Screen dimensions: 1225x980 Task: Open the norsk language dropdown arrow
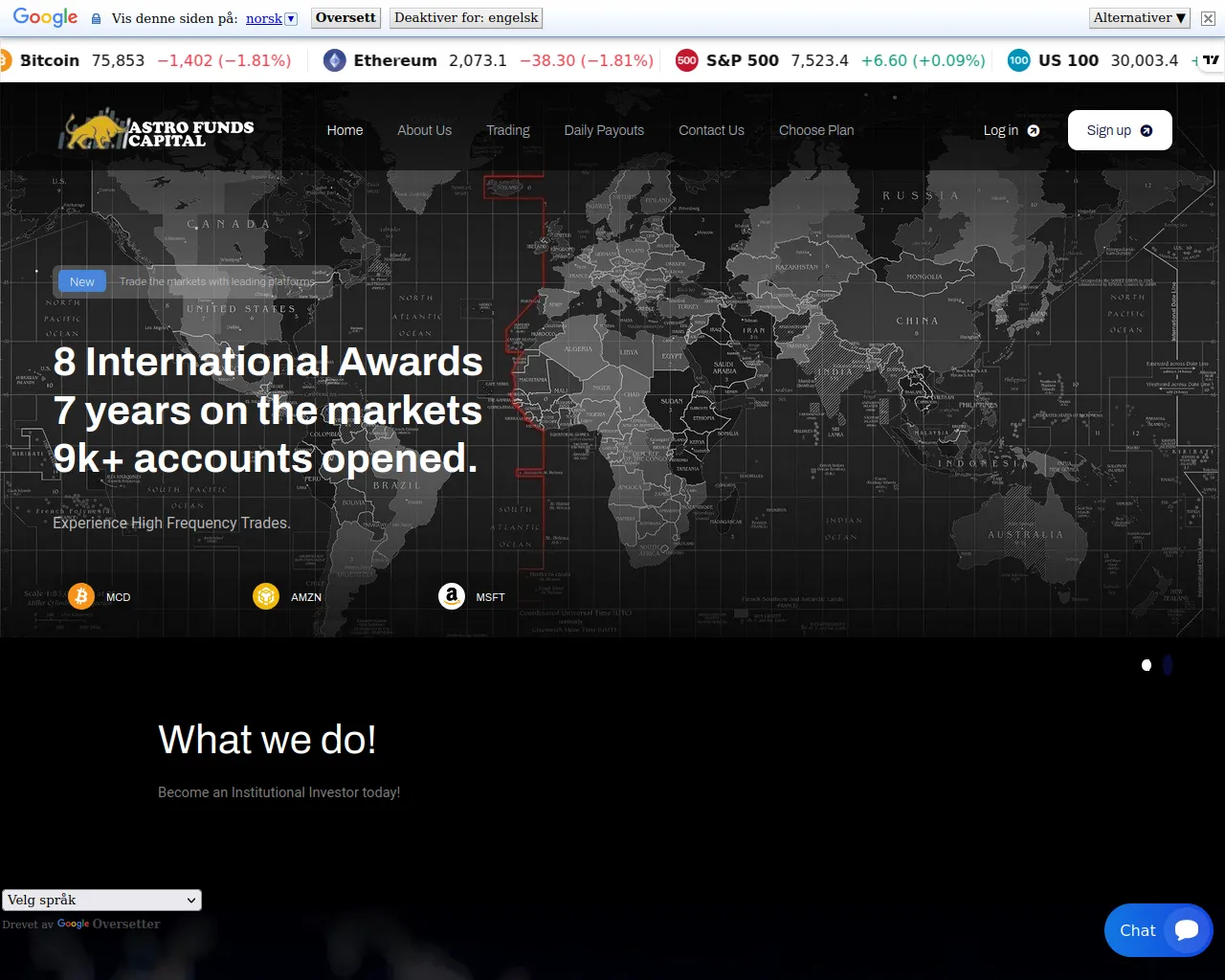pos(291,19)
